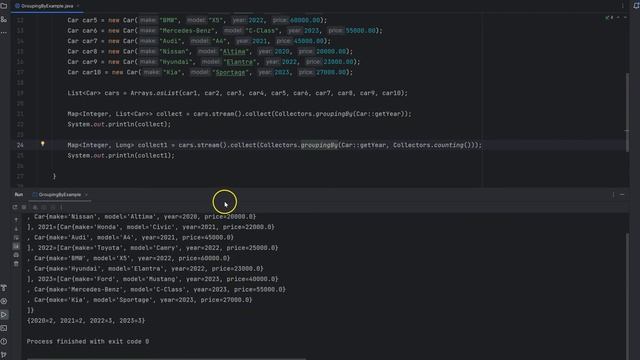Click "Altima" string on car8 line

pos(234,51)
